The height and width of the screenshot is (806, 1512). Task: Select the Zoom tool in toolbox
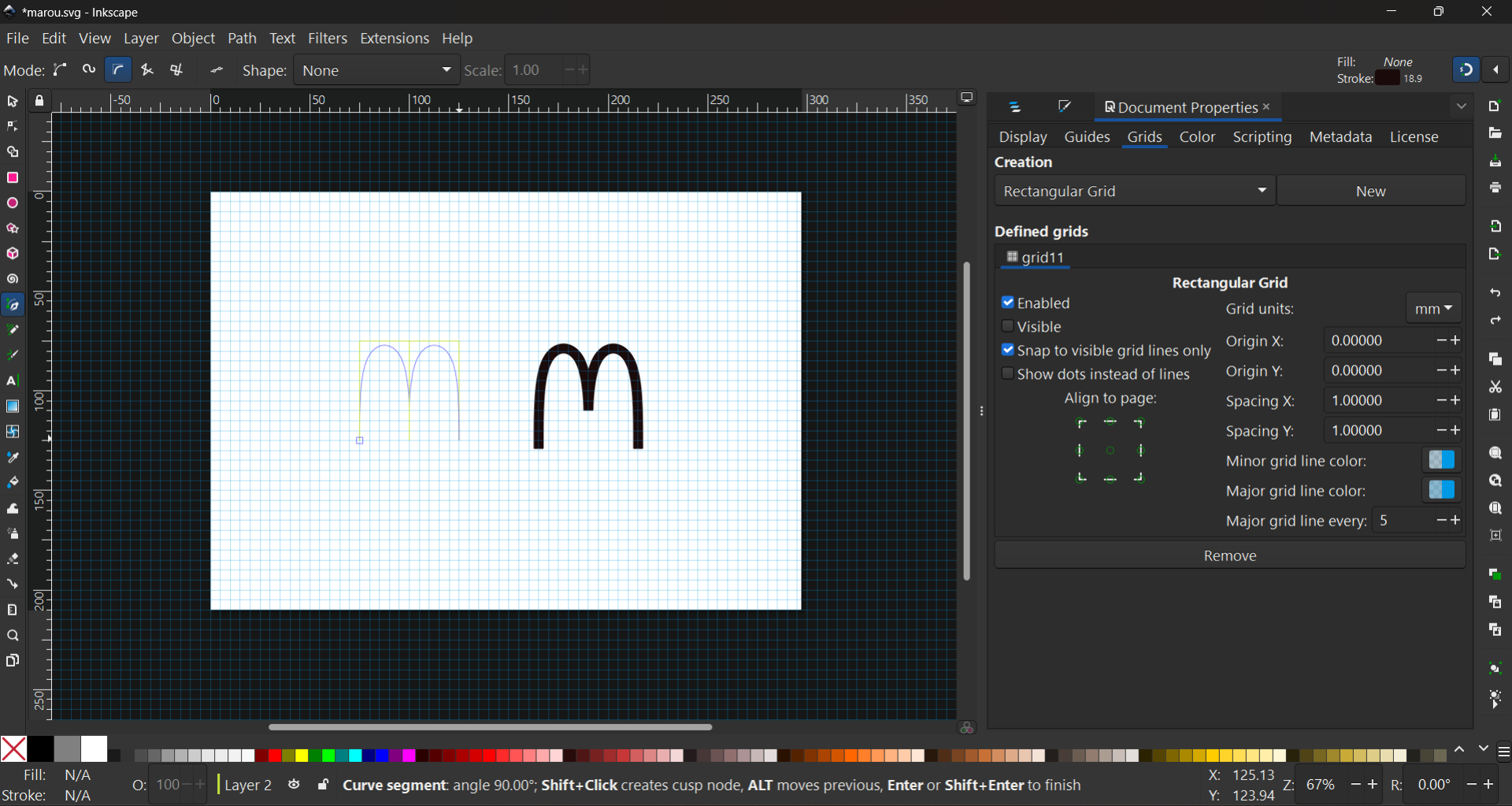coord(13,636)
